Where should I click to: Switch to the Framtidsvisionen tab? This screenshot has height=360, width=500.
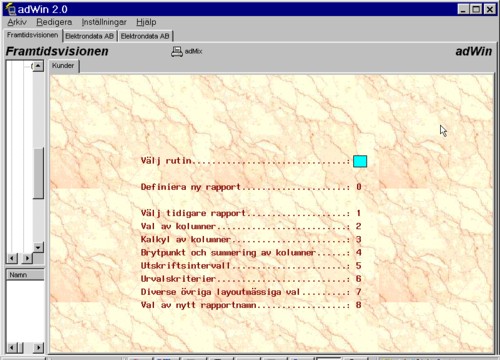point(32,35)
